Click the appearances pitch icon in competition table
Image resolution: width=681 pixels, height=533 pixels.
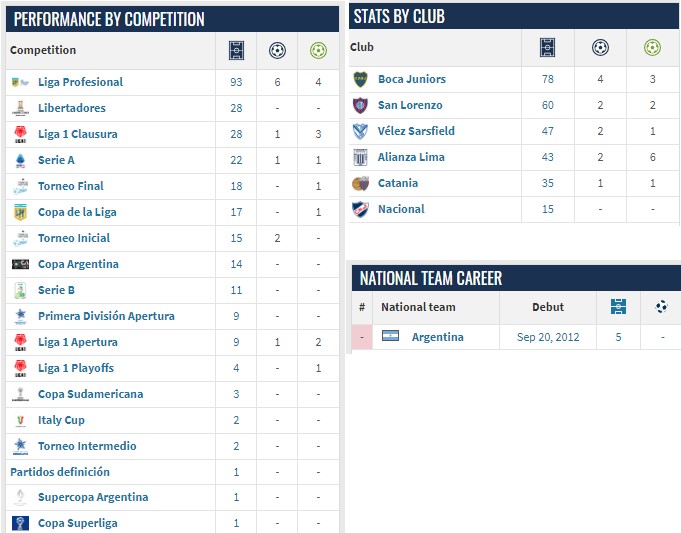236,50
